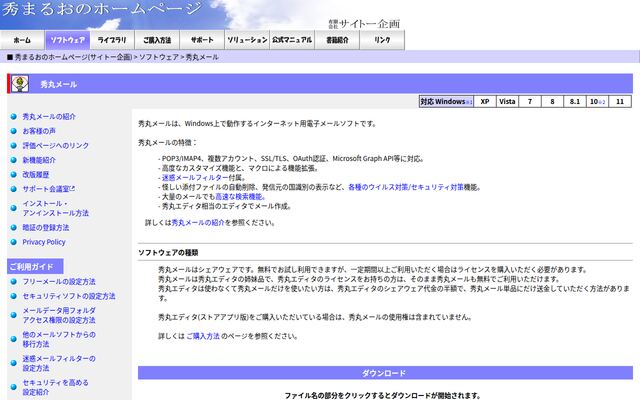Image resolution: width=640 pixels, height=400 pixels.
Task: Click the blue bullet icon beside 改版履歴
Action: (x=13, y=175)
